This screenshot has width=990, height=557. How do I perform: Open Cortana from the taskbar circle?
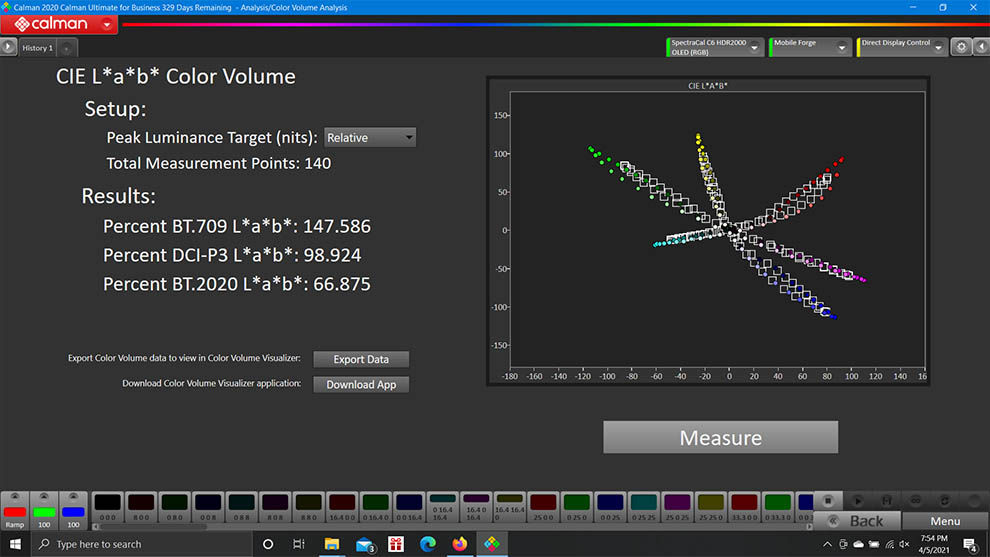tap(268, 544)
